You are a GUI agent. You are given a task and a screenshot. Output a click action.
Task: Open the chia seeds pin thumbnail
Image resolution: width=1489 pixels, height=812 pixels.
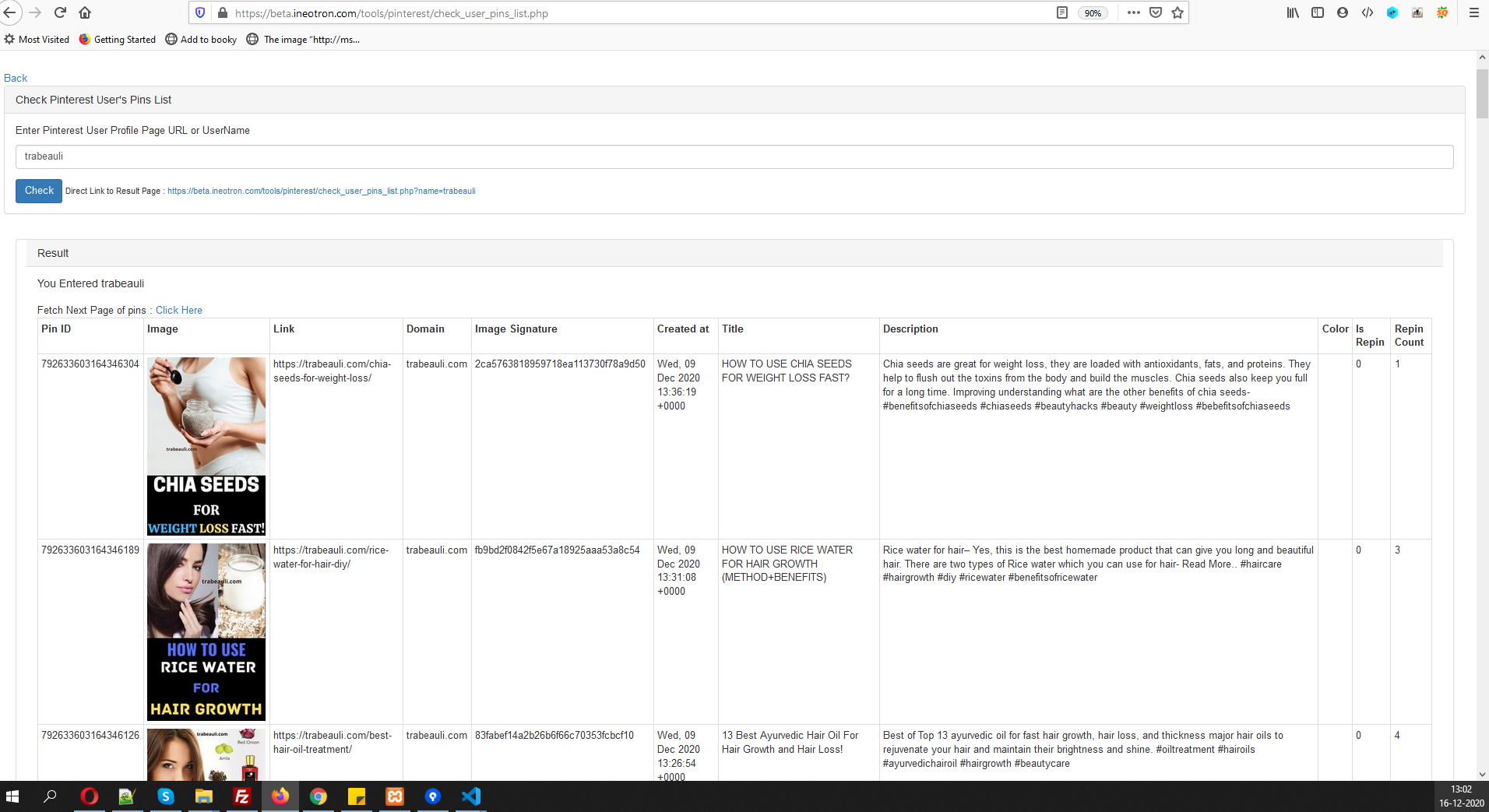(x=206, y=446)
